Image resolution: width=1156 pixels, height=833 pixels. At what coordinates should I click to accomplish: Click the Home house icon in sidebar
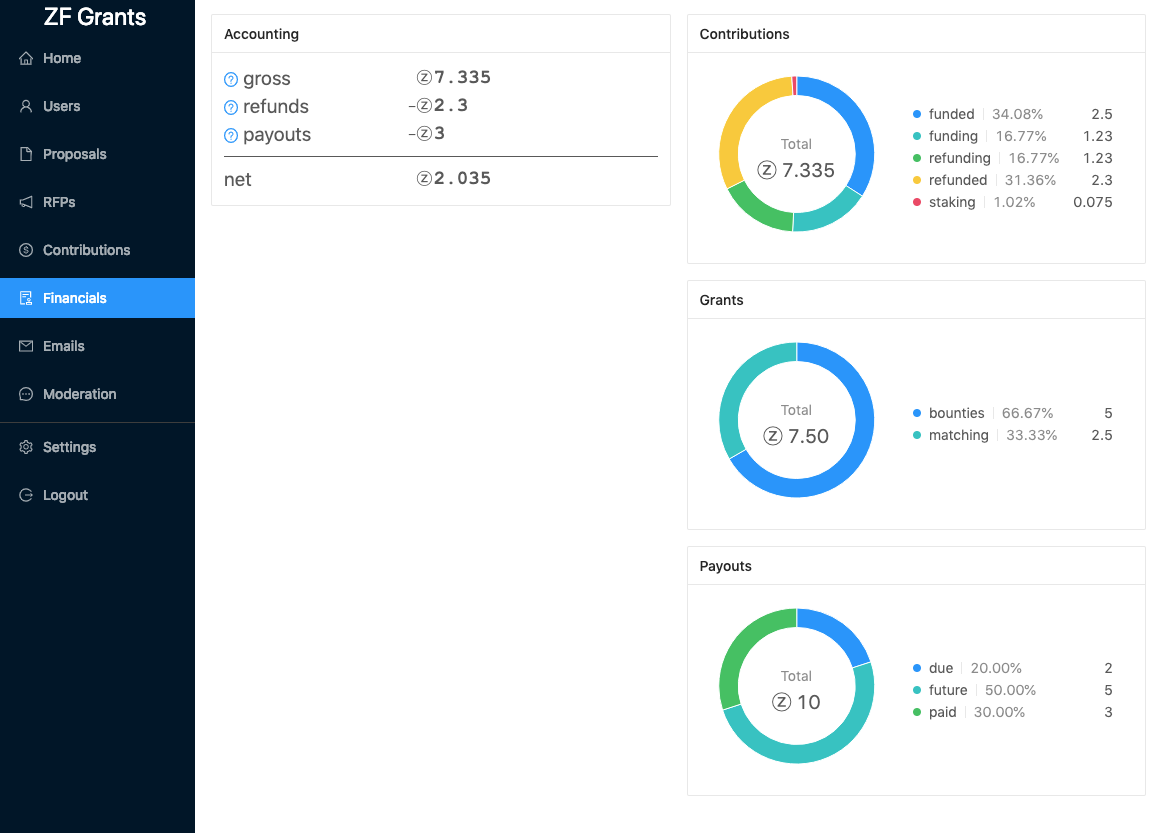click(x=26, y=58)
